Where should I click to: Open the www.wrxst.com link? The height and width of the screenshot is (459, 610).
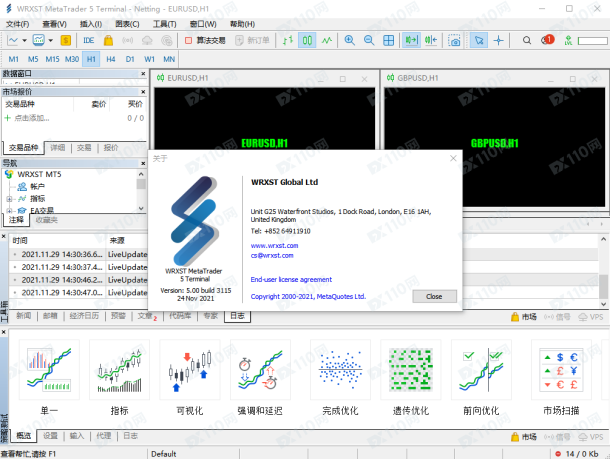pyautogui.click(x=274, y=245)
